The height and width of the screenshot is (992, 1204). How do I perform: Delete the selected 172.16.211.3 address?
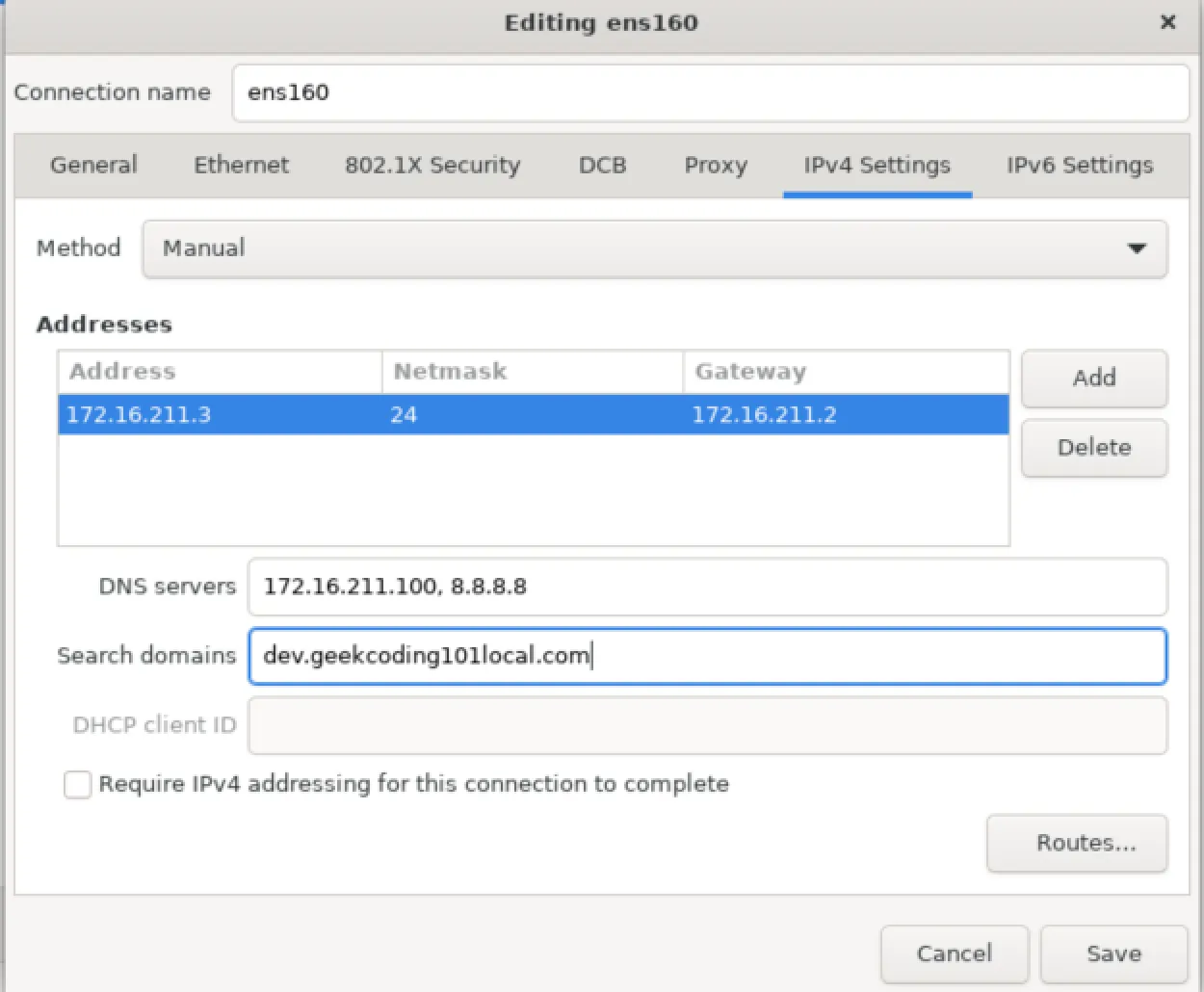(1093, 448)
